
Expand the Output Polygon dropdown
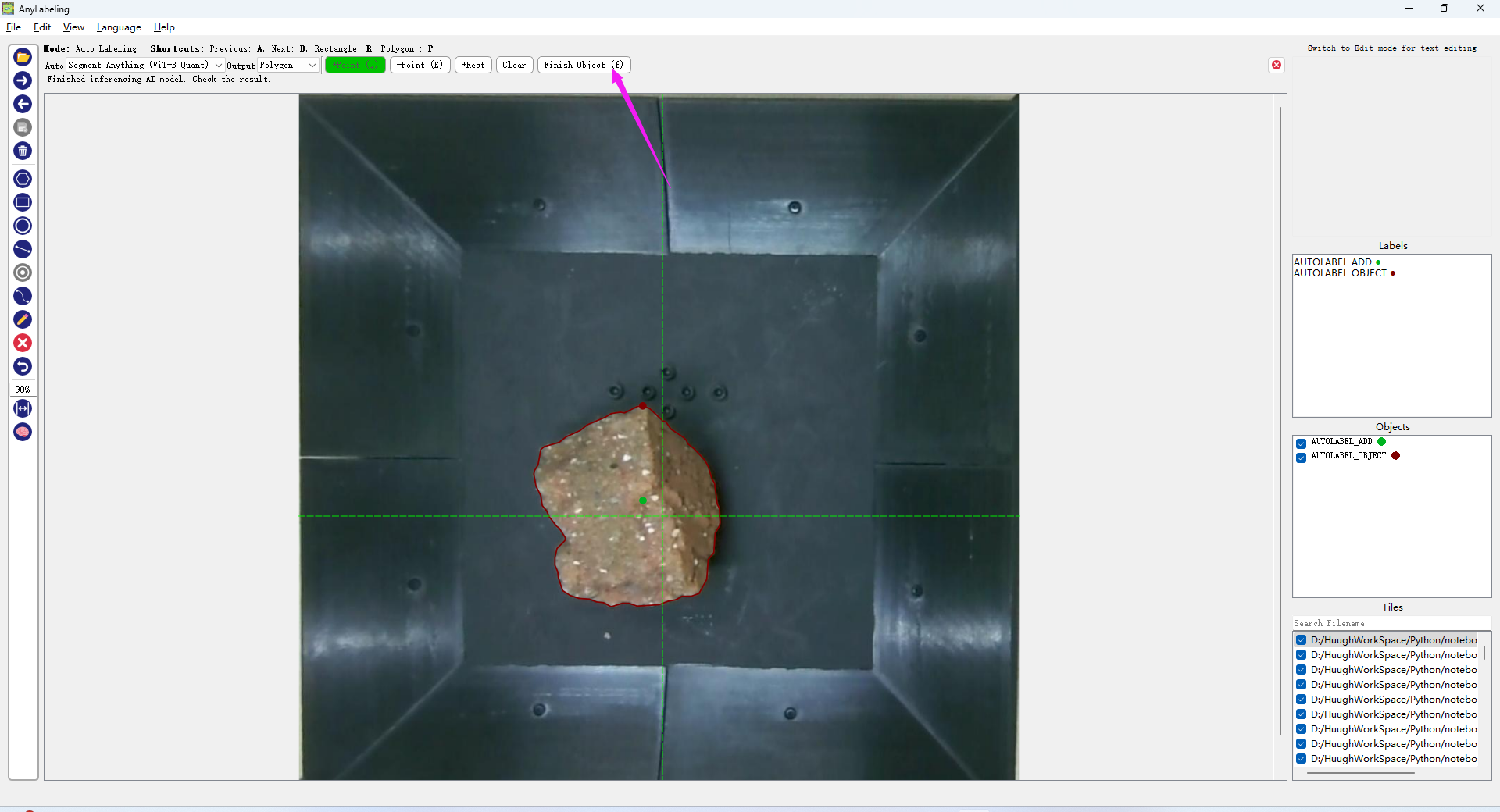[287, 66]
